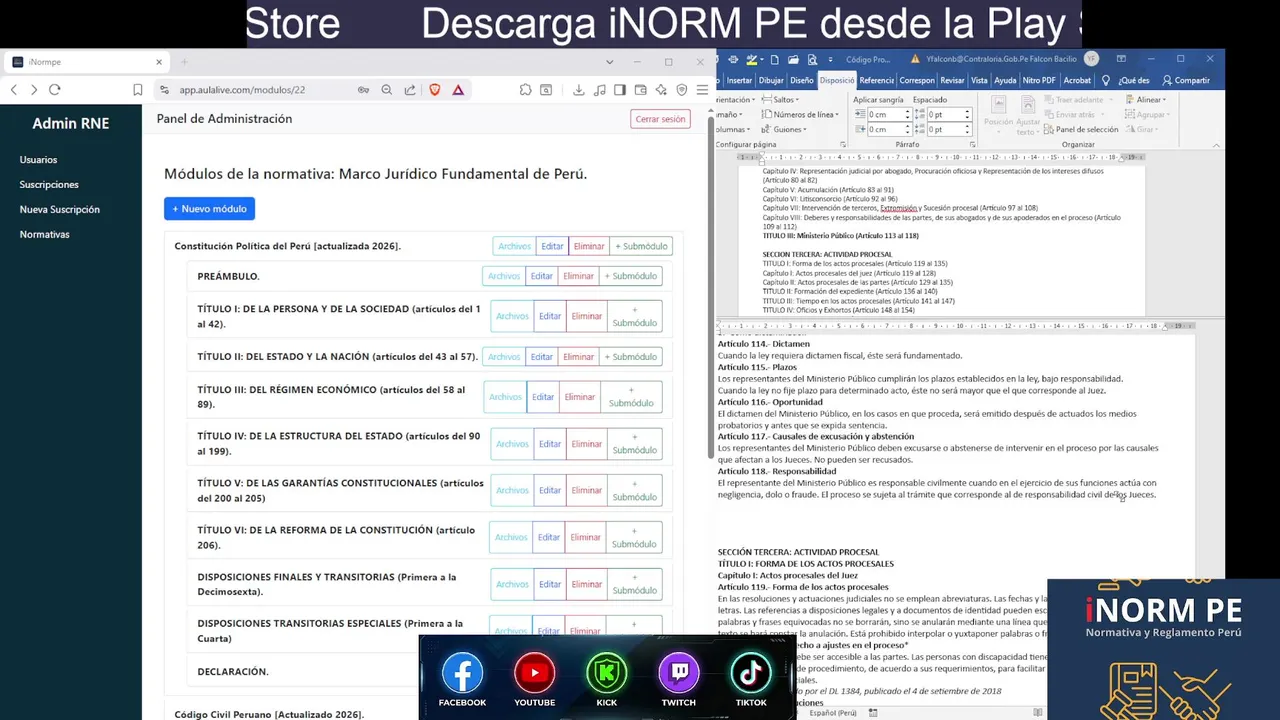Open the Vista ribbon tab

tap(979, 80)
